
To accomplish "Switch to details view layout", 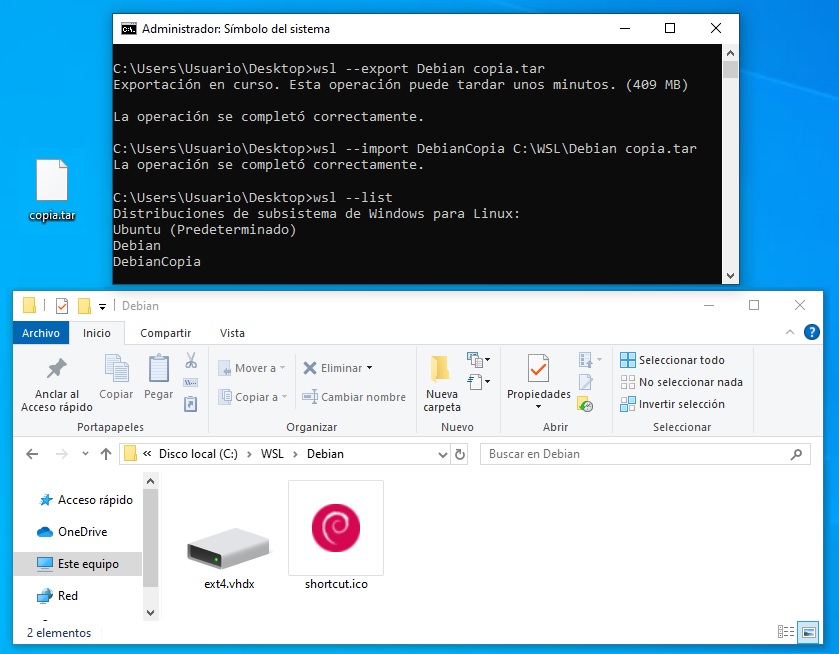I will (785, 632).
